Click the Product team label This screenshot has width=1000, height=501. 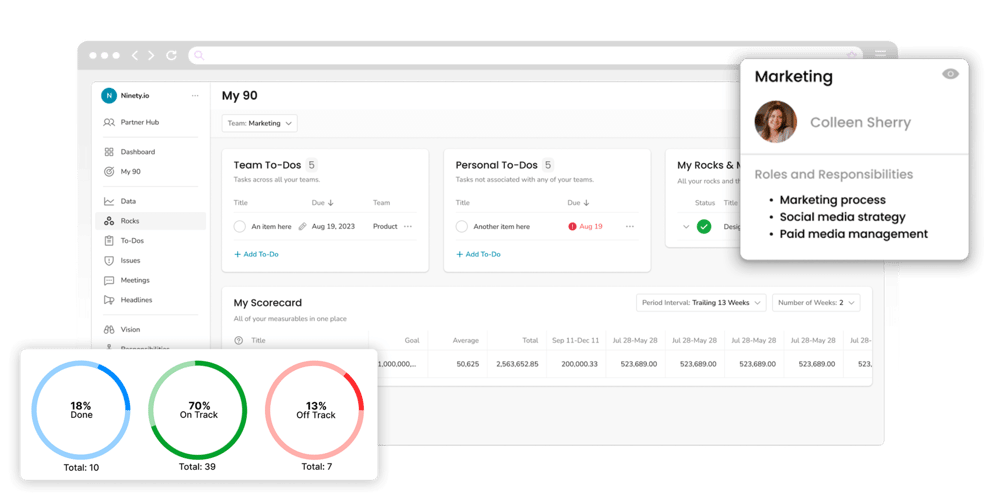click(385, 226)
